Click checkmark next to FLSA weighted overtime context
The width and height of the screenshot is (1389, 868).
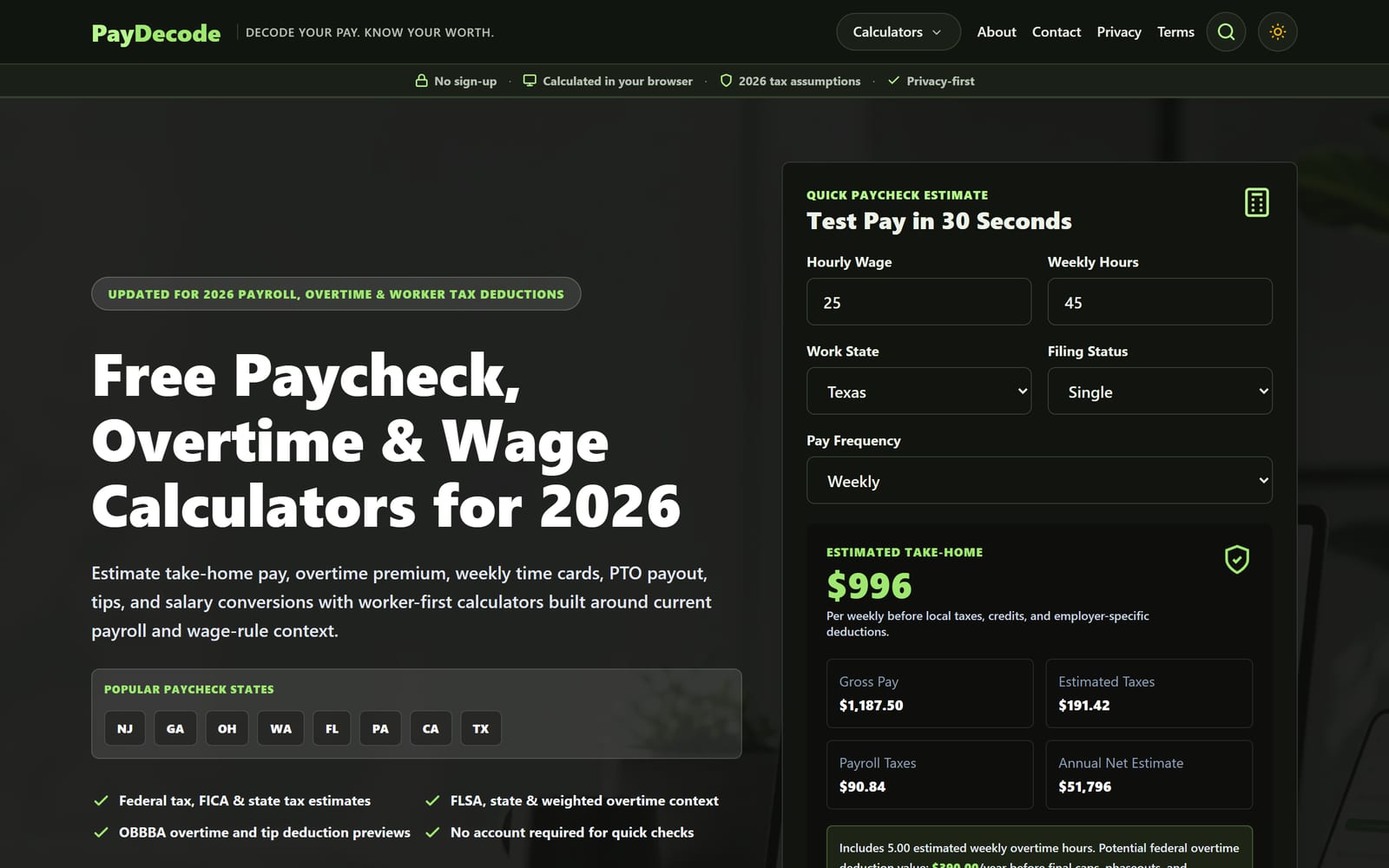pos(432,800)
